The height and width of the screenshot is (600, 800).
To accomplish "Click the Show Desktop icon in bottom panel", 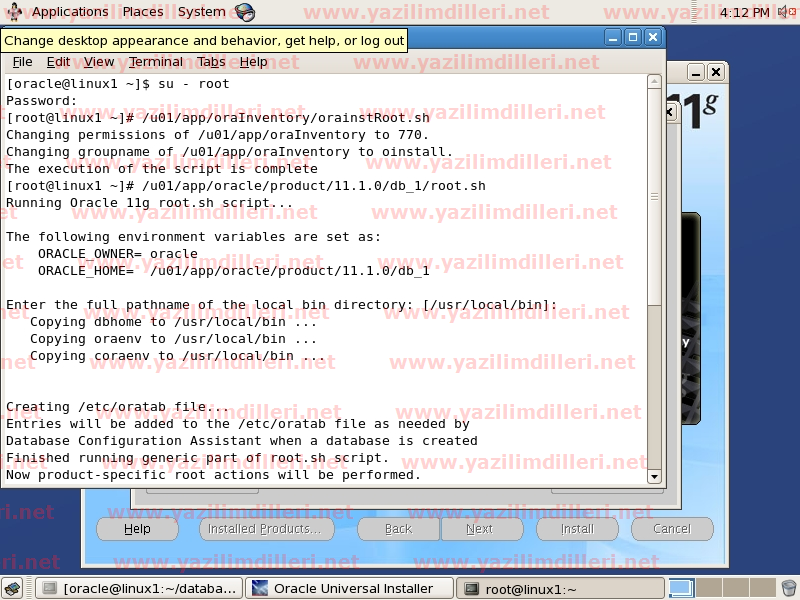I will (x=13, y=588).
